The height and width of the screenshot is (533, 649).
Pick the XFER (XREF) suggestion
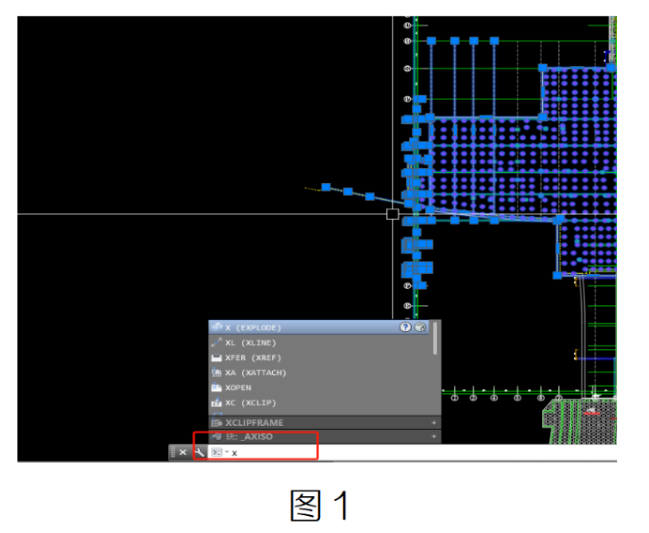click(x=252, y=358)
